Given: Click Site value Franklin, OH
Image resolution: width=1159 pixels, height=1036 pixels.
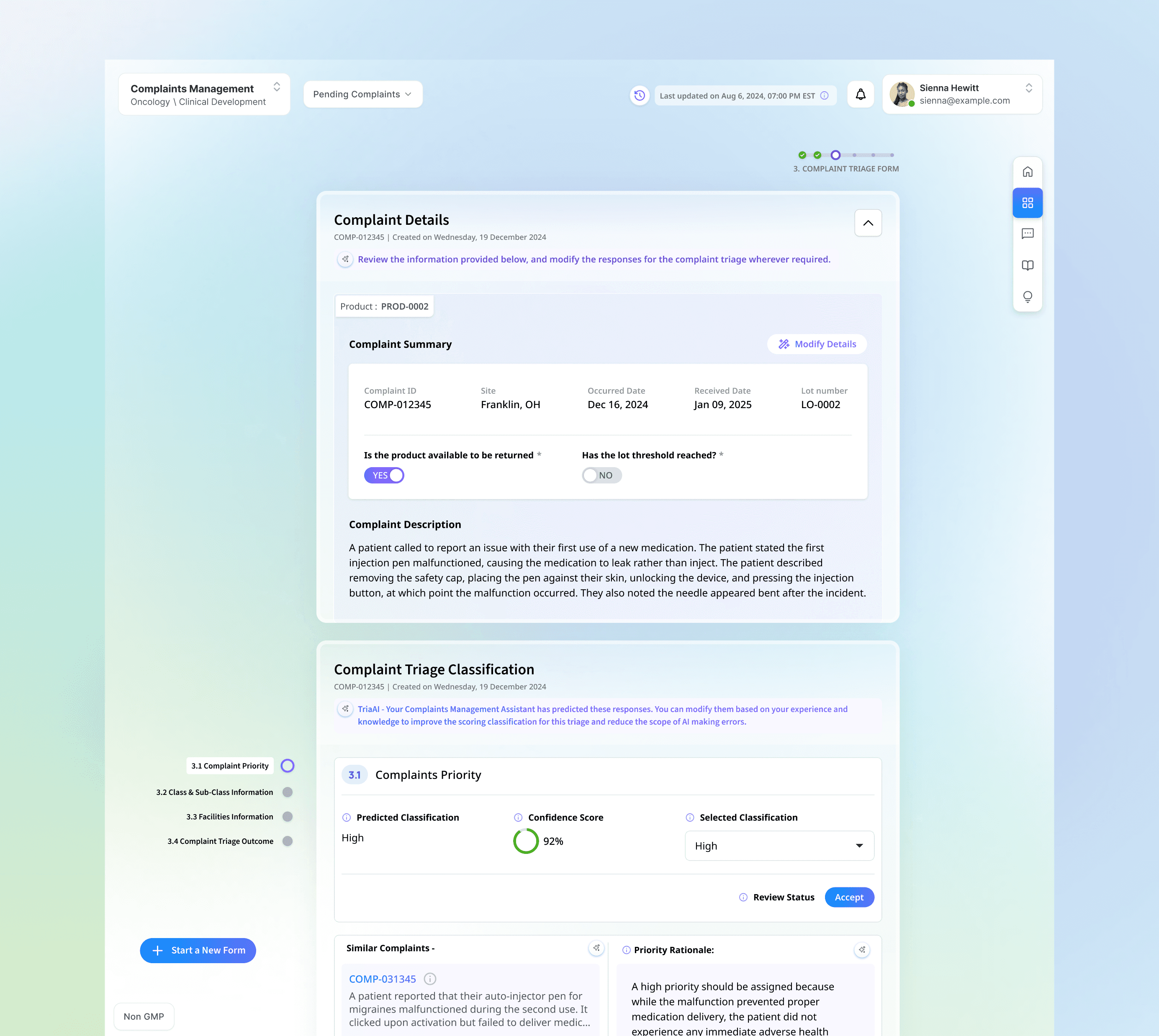Looking at the screenshot, I should [x=511, y=405].
